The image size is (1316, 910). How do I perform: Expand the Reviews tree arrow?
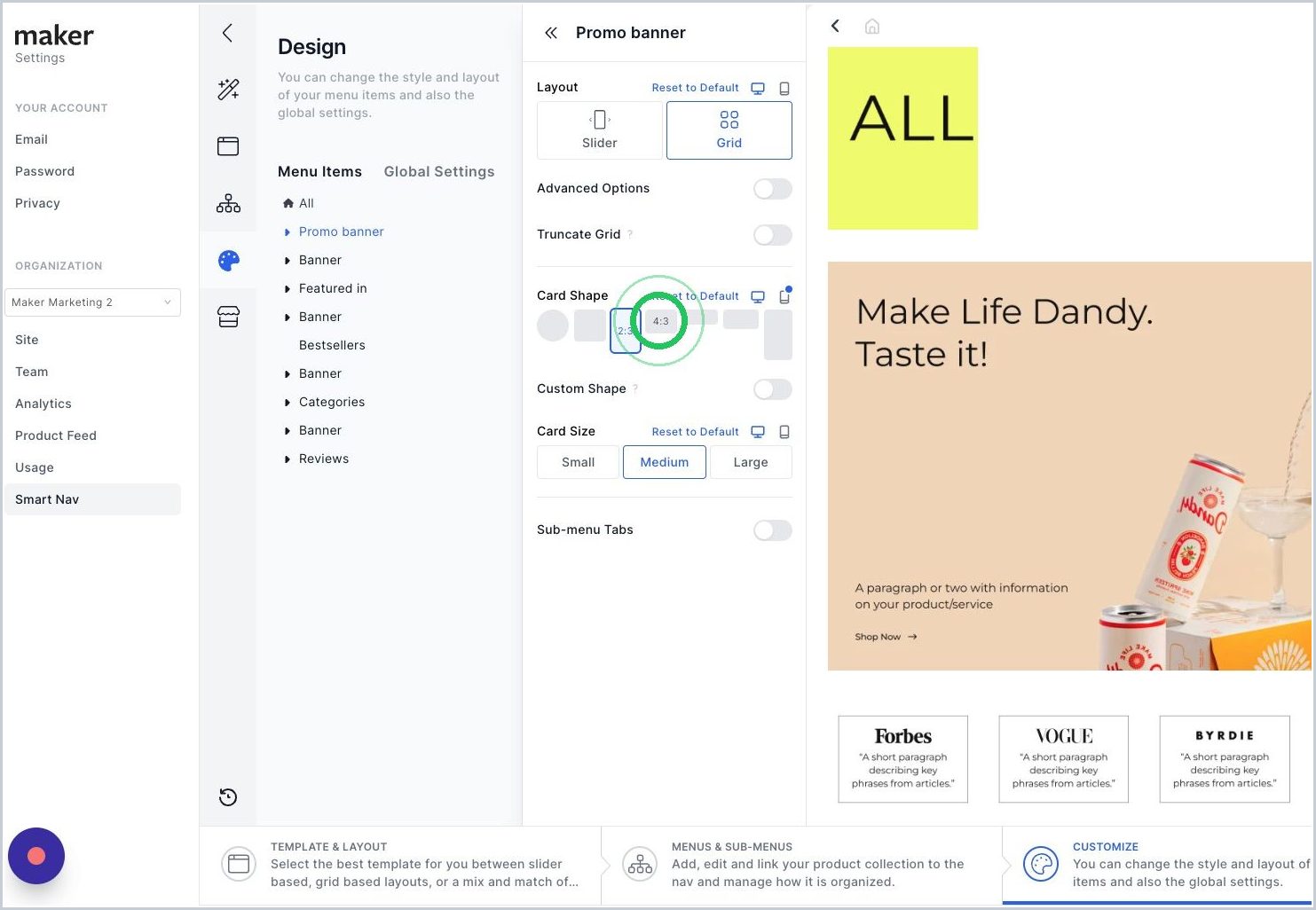pyautogui.click(x=287, y=459)
